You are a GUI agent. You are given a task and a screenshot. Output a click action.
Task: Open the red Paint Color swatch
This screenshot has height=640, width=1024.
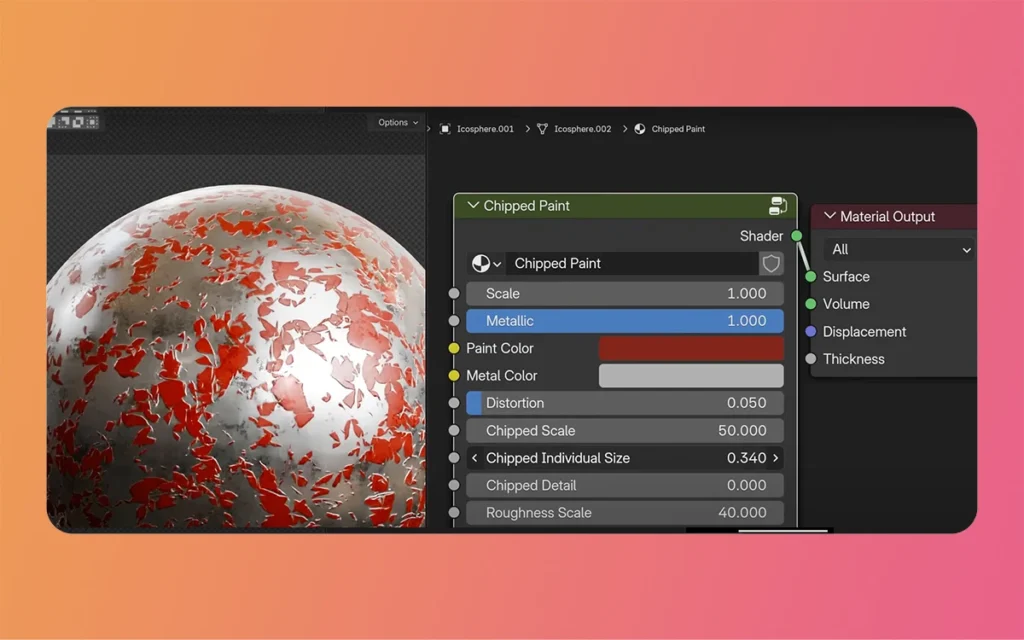coord(691,348)
